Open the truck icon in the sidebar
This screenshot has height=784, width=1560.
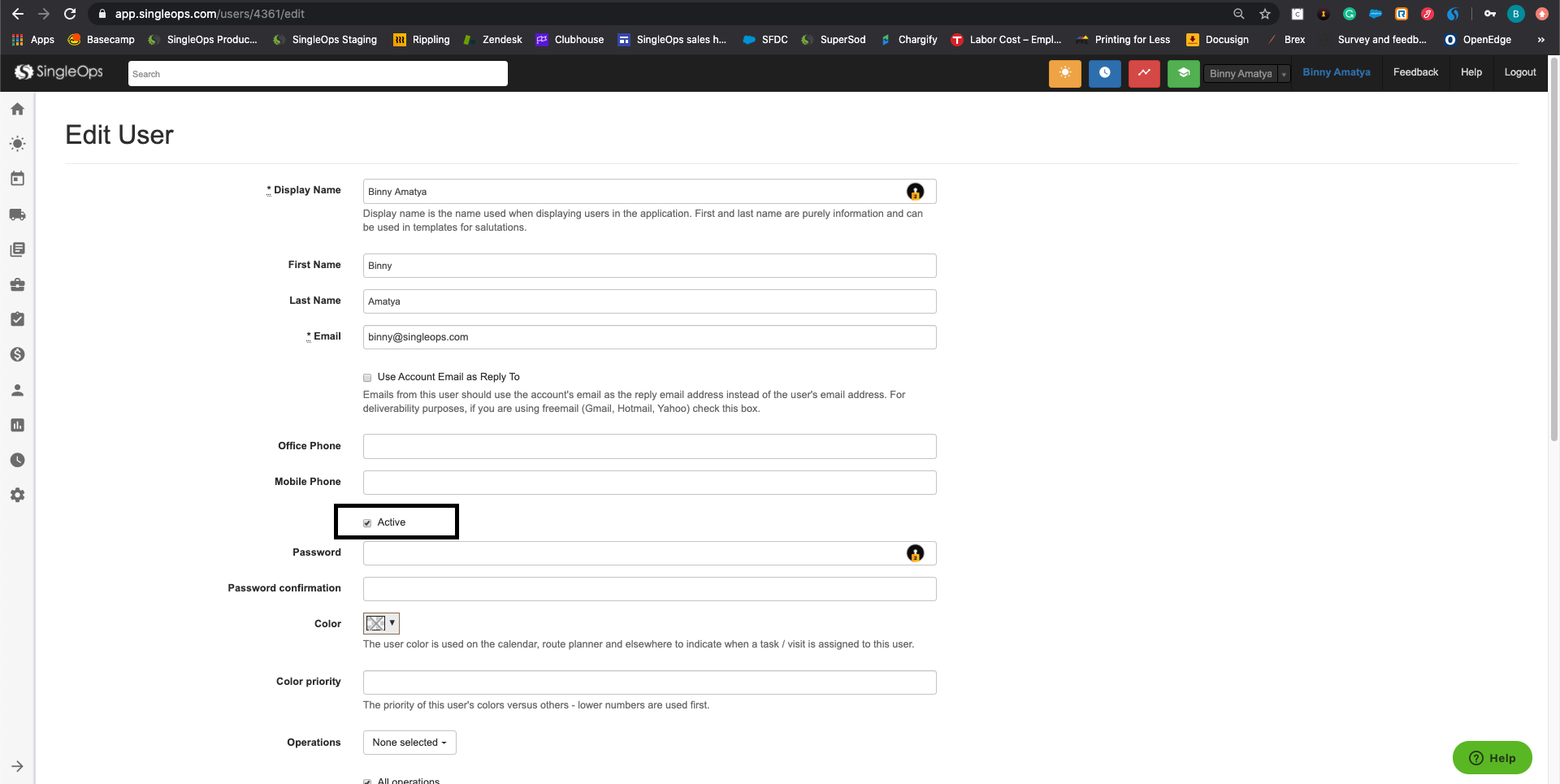[17, 214]
